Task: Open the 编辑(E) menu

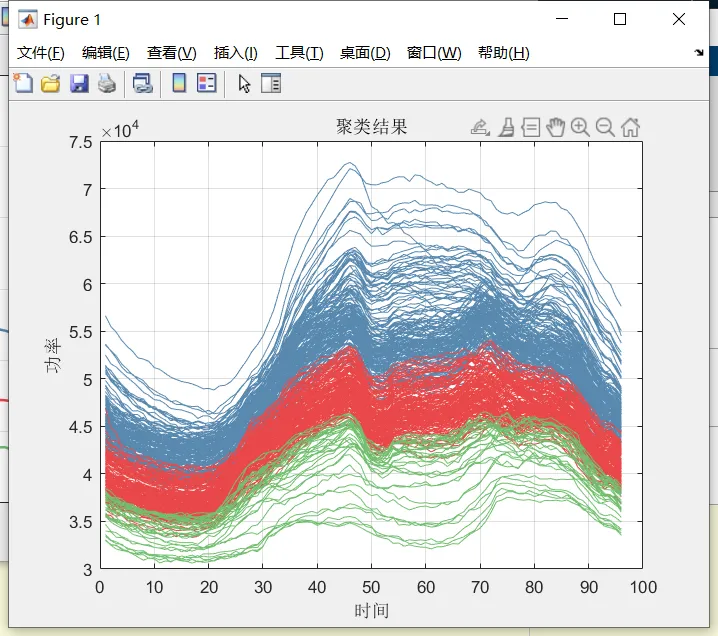Action: click(106, 53)
